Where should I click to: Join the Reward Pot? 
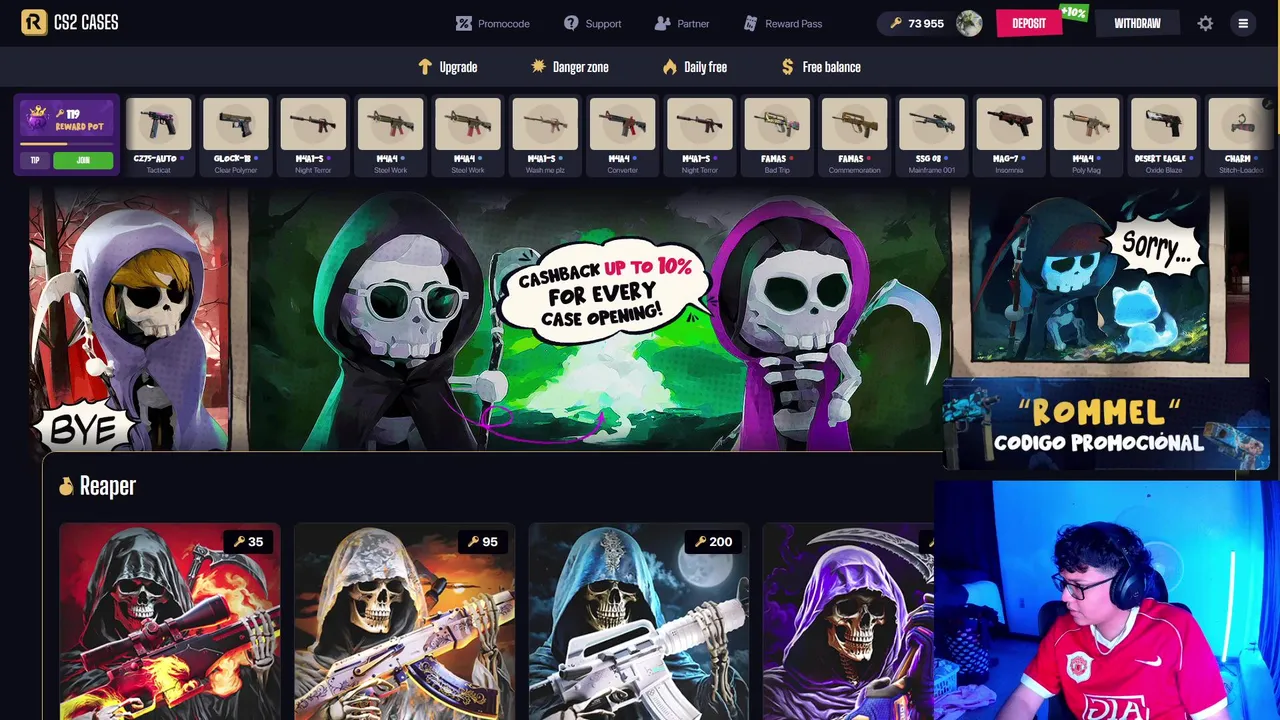pos(83,160)
